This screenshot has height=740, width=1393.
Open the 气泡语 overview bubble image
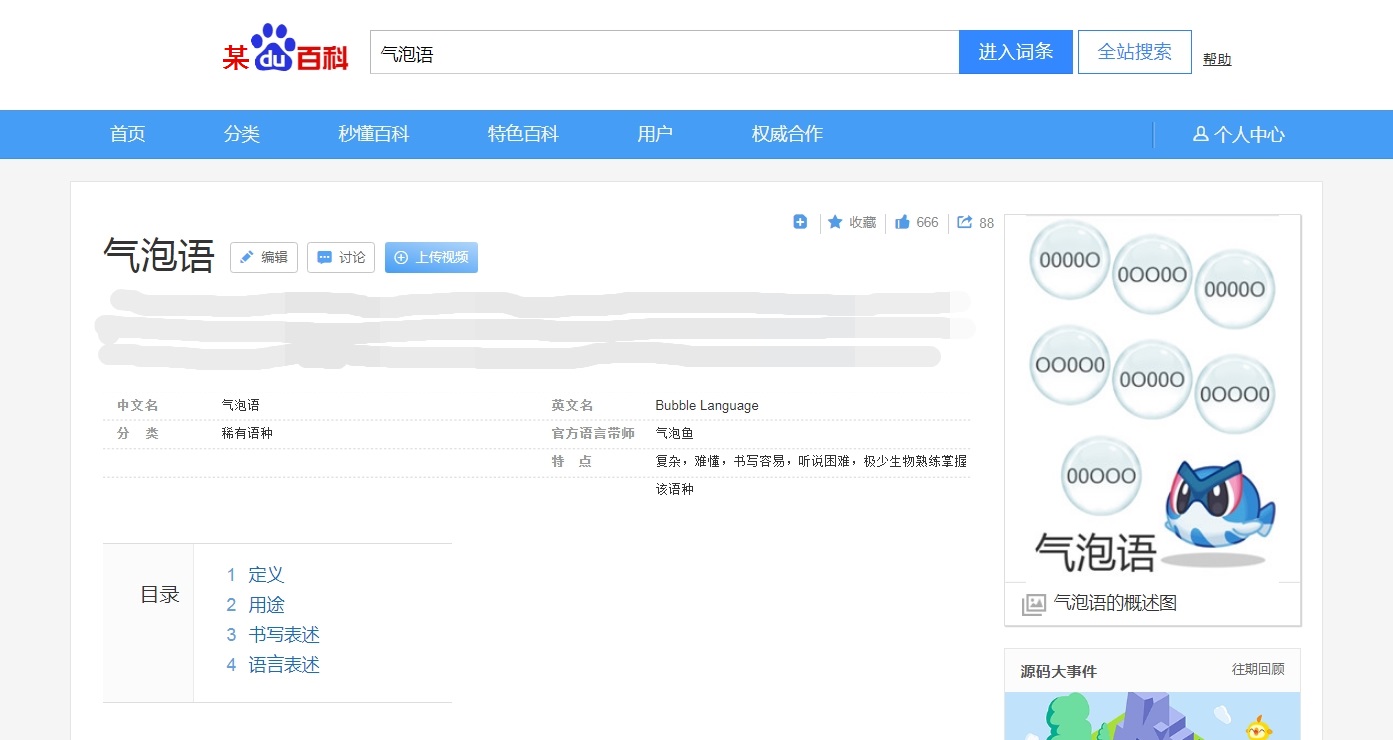tap(1152, 398)
